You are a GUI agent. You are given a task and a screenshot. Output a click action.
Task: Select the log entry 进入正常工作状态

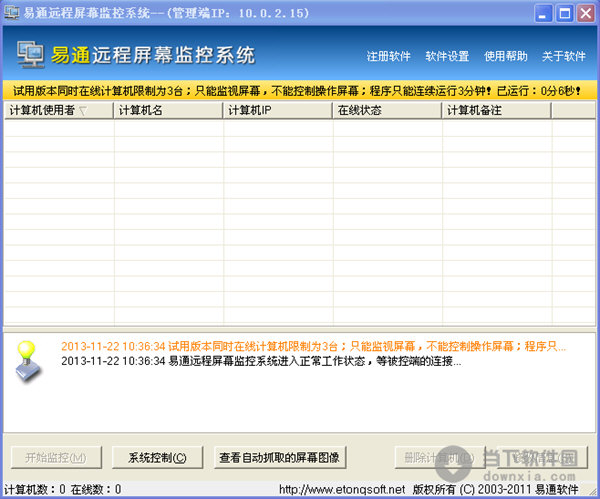[x=261, y=361]
